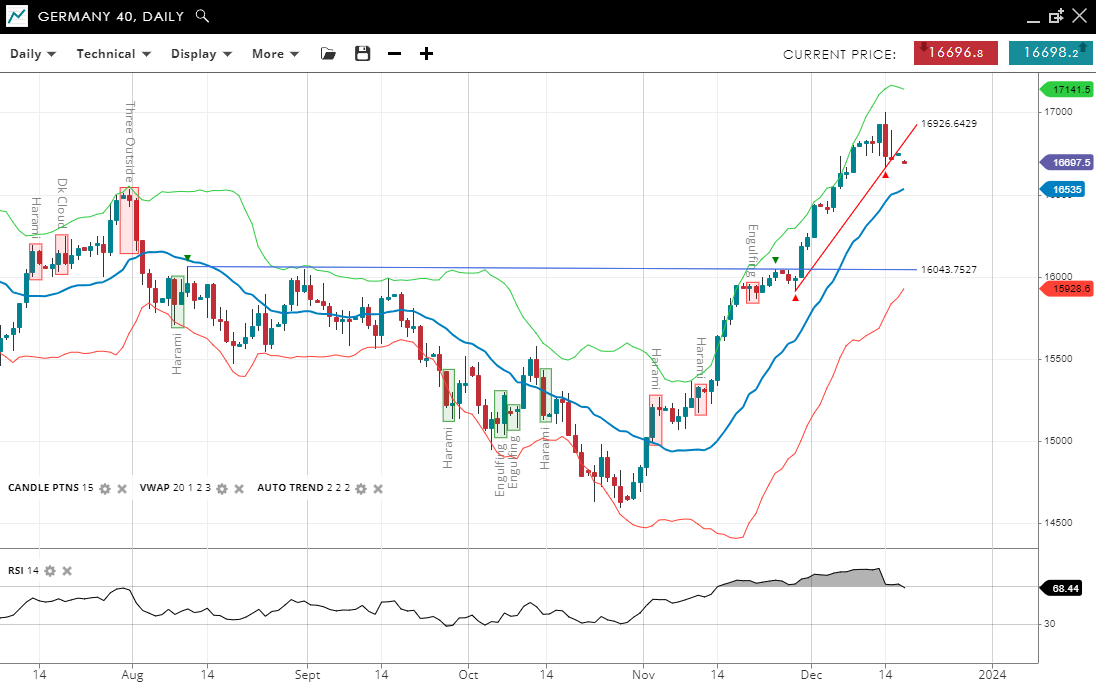Image resolution: width=1096 pixels, height=687 pixels.
Task: Open RSI 14 settings gear
Action: (50, 571)
